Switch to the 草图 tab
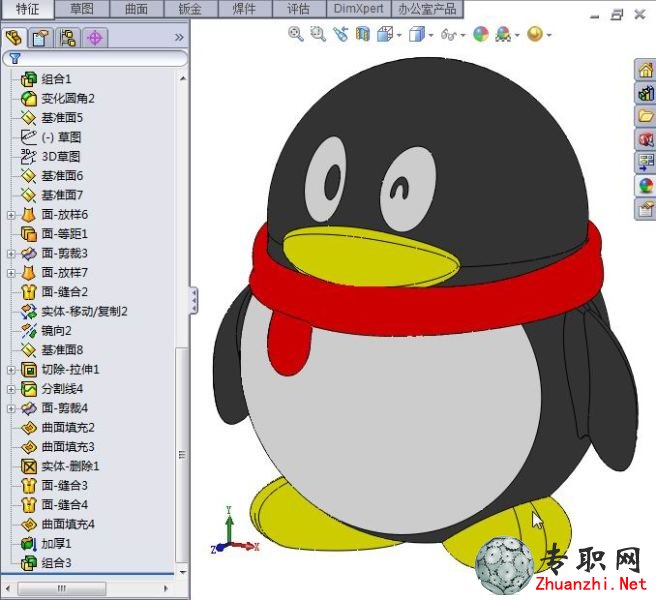 point(82,9)
